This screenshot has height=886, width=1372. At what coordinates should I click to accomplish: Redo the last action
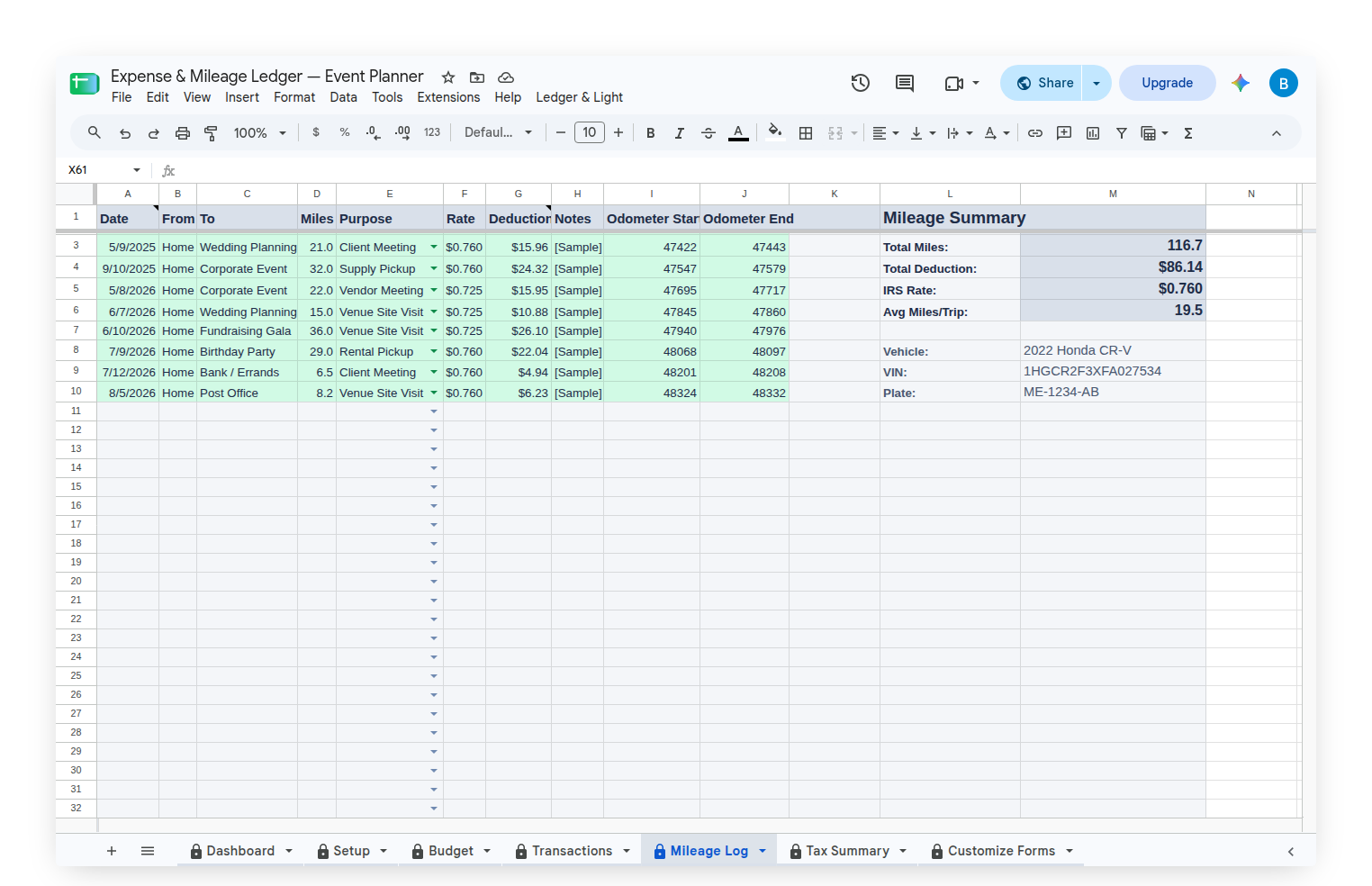pos(154,133)
